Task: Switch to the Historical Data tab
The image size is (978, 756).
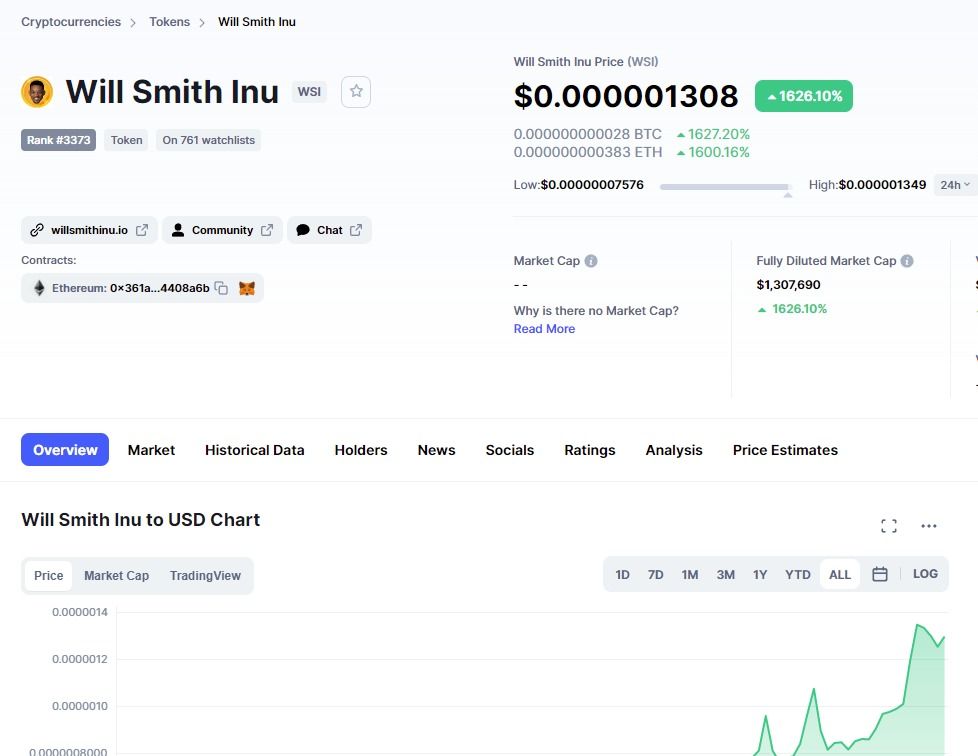Action: (254, 450)
